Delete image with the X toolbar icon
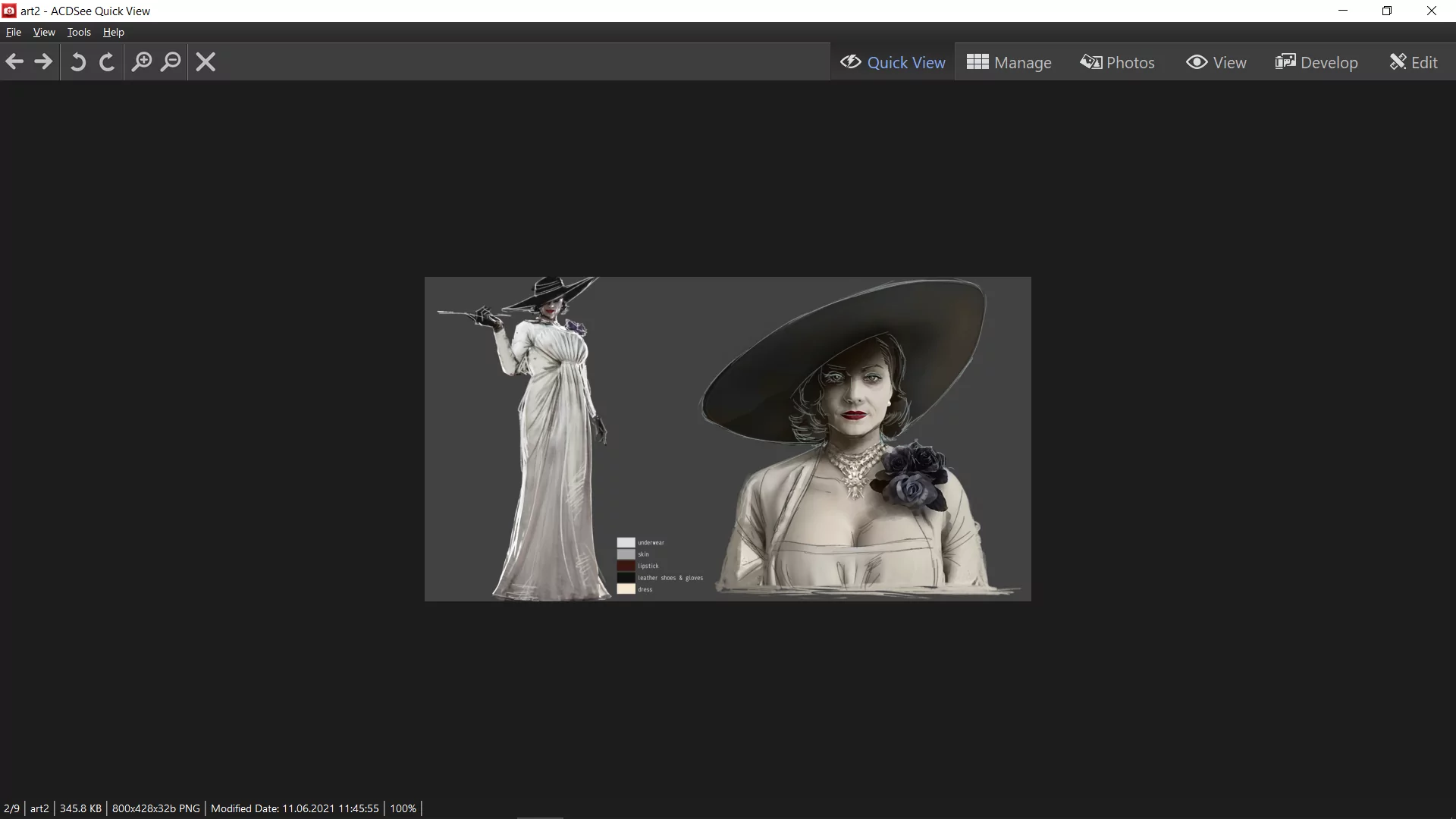This screenshot has width=1456, height=819. pyautogui.click(x=206, y=62)
